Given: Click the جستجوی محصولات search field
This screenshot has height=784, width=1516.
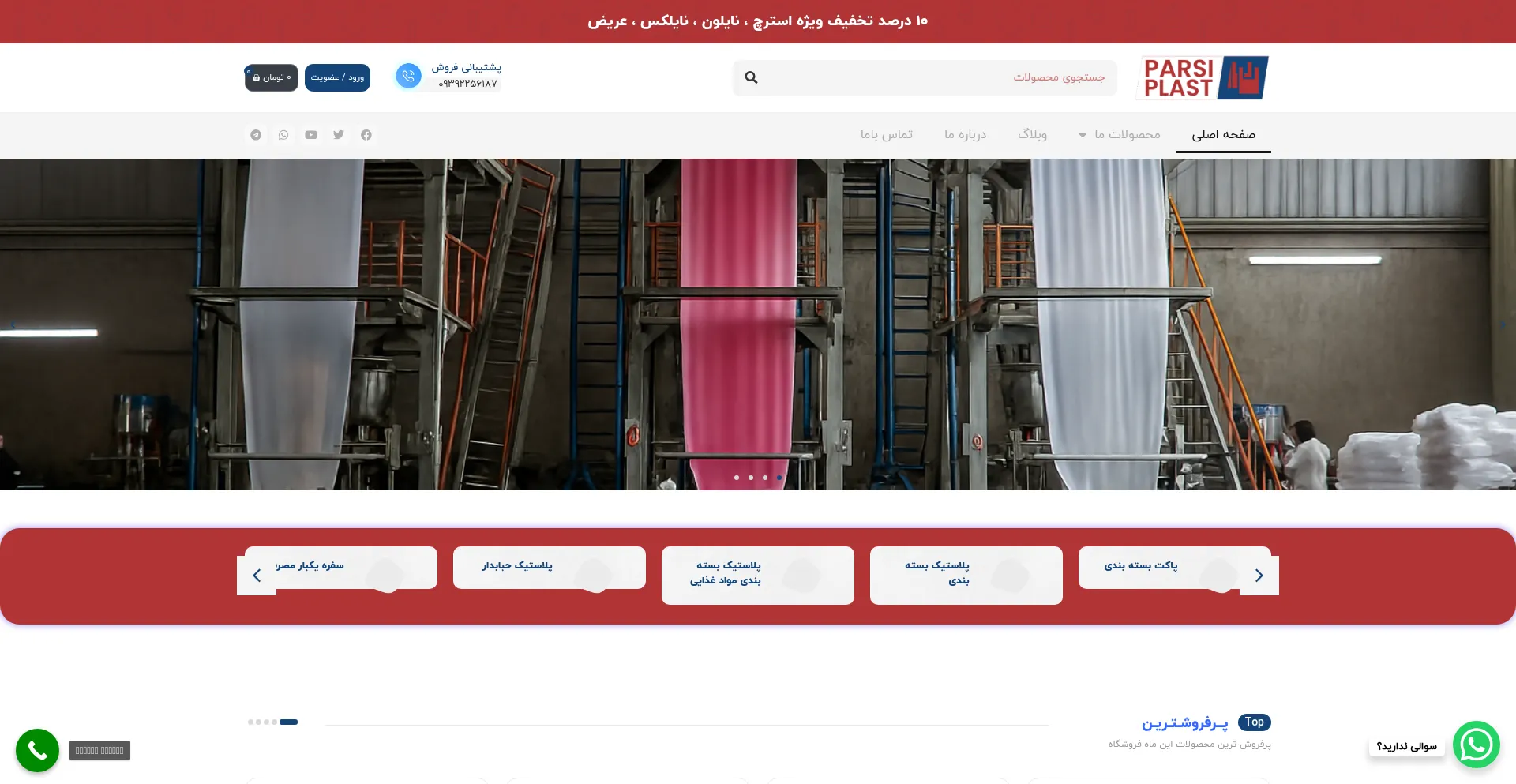Looking at the screenshot, I should 940,77.
